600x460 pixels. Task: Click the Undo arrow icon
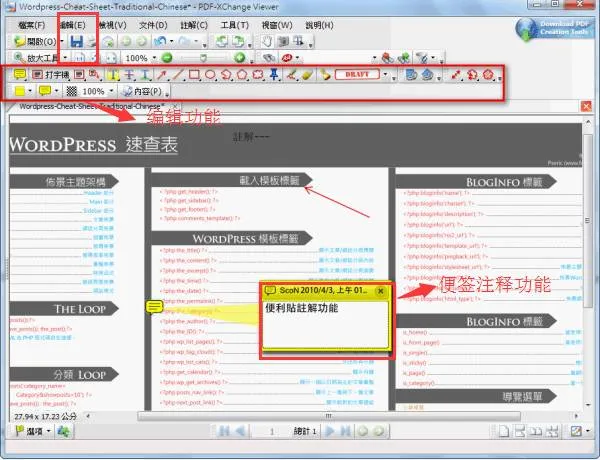[159, 41]
